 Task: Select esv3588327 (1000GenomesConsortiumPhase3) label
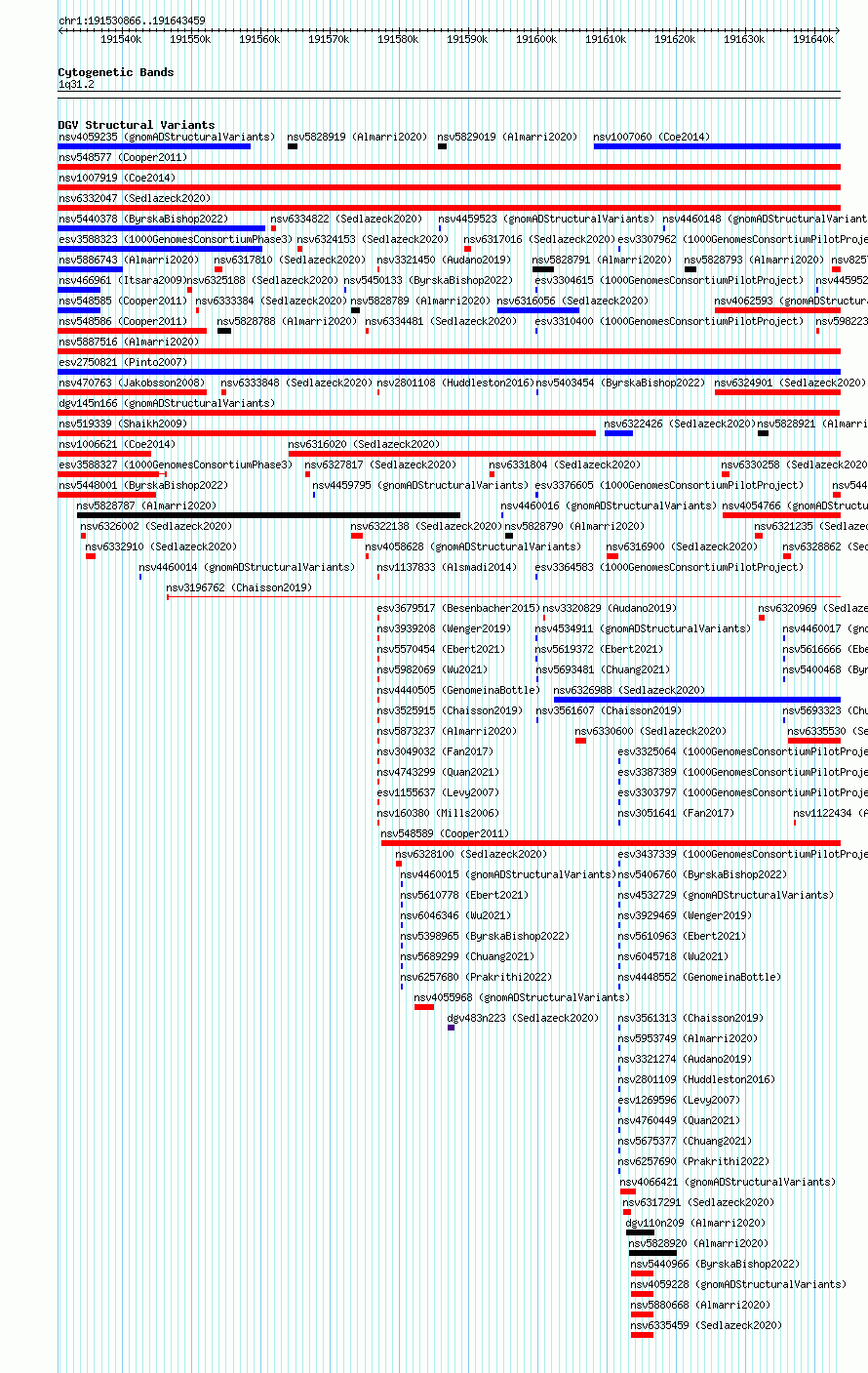pyautogui.click(x=176, y=464)
